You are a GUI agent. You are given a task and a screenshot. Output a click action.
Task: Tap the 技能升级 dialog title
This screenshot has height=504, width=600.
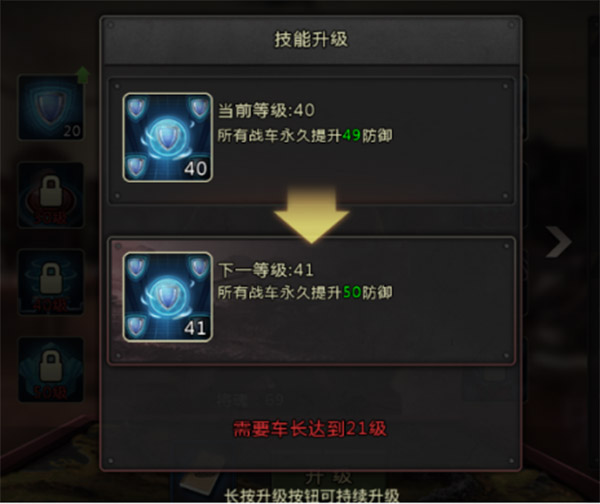311,39
